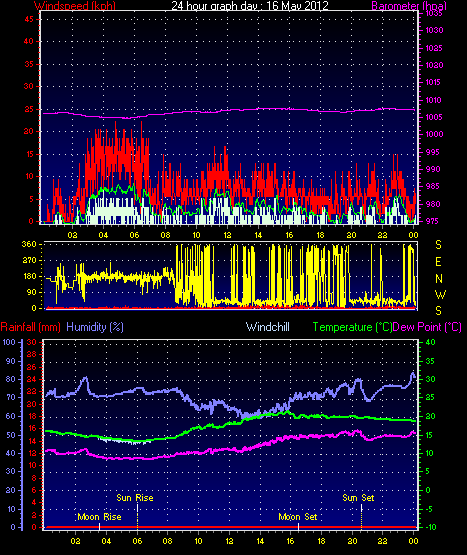Click the N compass letter on direction graph
467x555 pixels.
439,279
